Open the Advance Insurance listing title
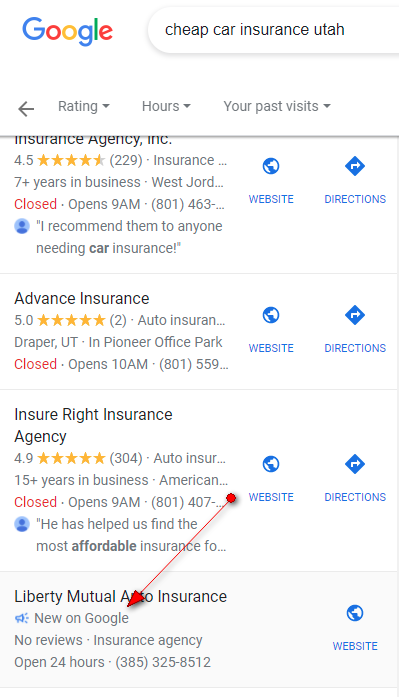 82,298
